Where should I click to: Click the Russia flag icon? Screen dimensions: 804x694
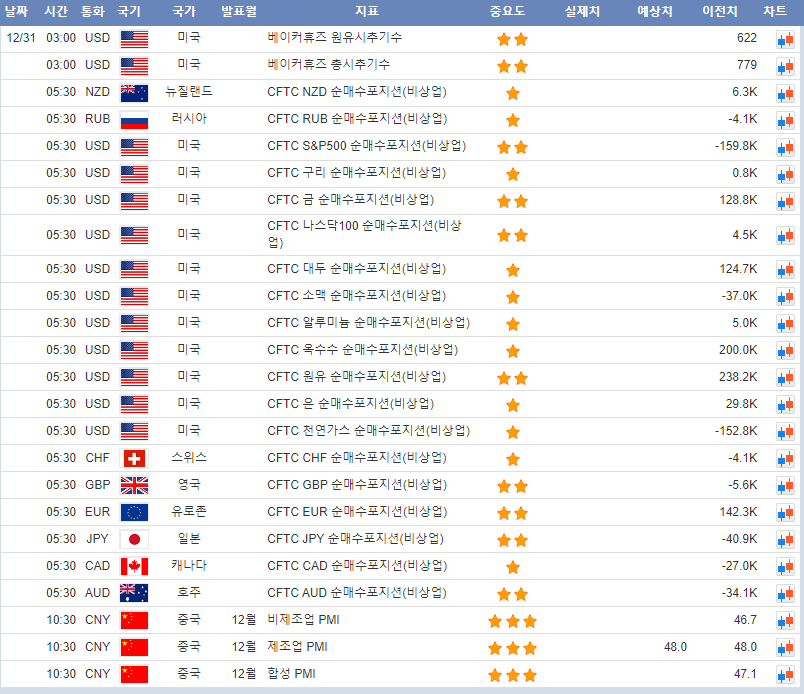click(134, 120)
